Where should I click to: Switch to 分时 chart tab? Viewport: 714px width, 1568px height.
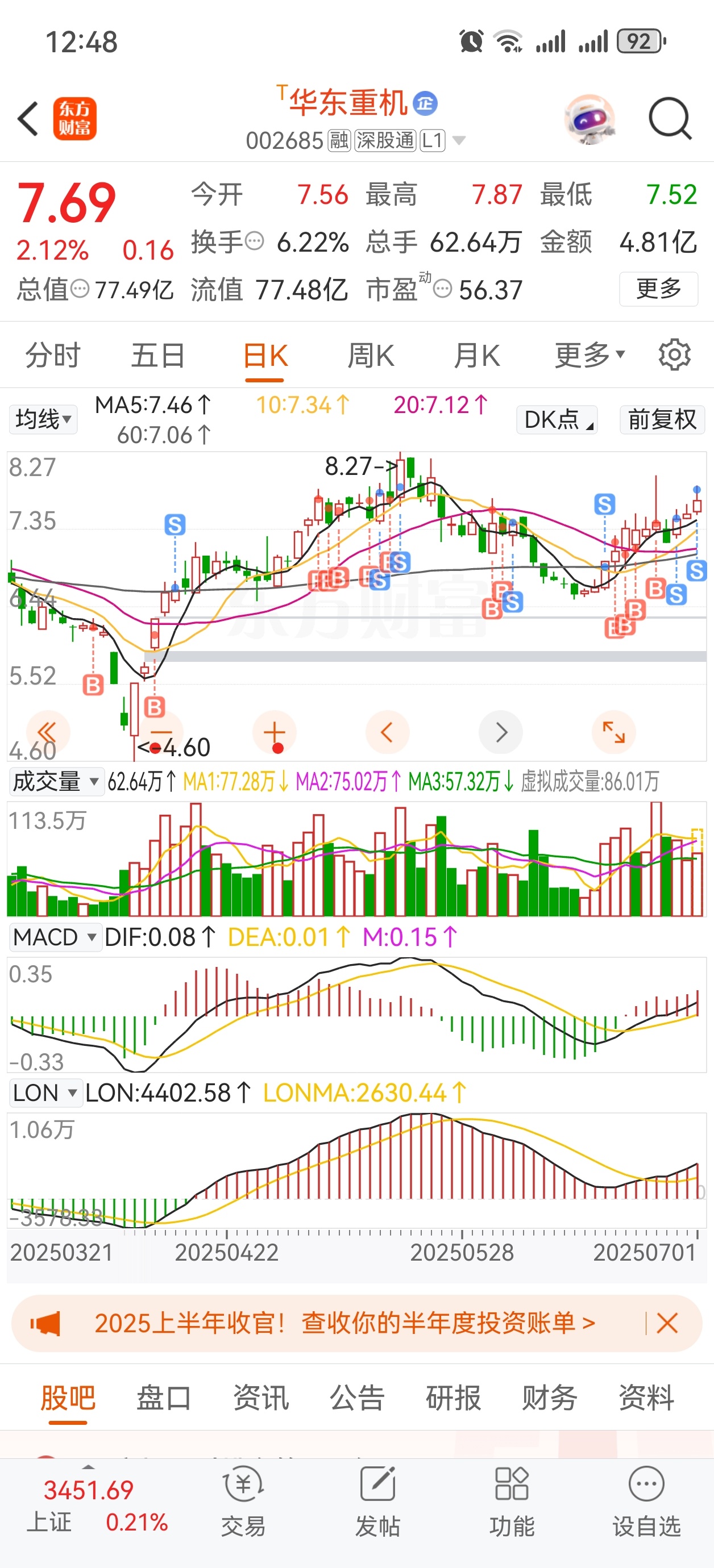52,356
